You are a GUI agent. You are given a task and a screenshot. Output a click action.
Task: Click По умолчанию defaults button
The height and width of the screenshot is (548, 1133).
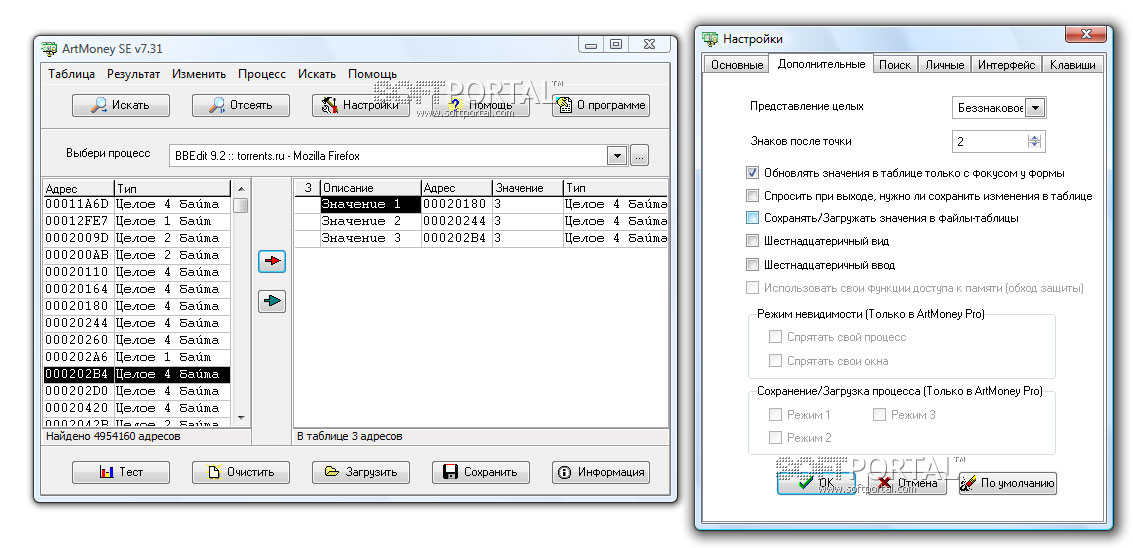(1007, 483)
